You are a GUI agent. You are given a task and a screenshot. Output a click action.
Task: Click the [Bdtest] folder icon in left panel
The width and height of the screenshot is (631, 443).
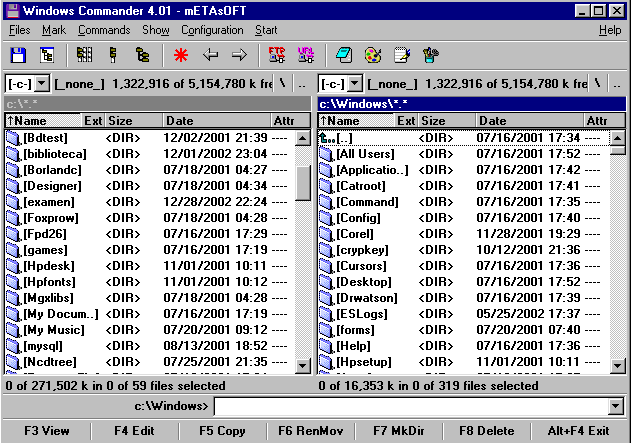pyautogui.click(x=13, y=138)
